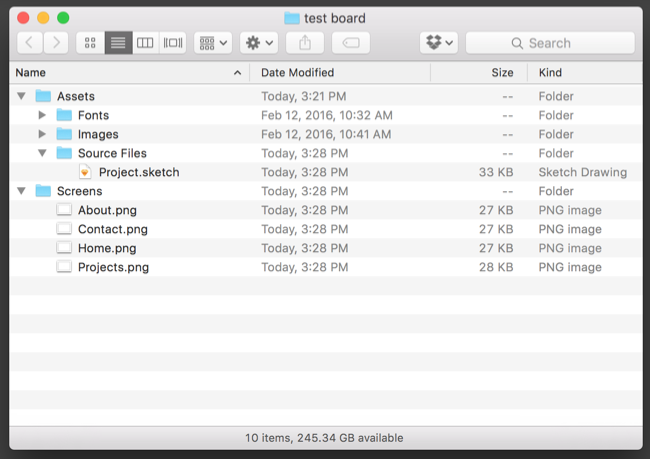The height and width of the screenshot is (459, 650).
Task: Select the Screens folder icon
Action: point(43,191)
